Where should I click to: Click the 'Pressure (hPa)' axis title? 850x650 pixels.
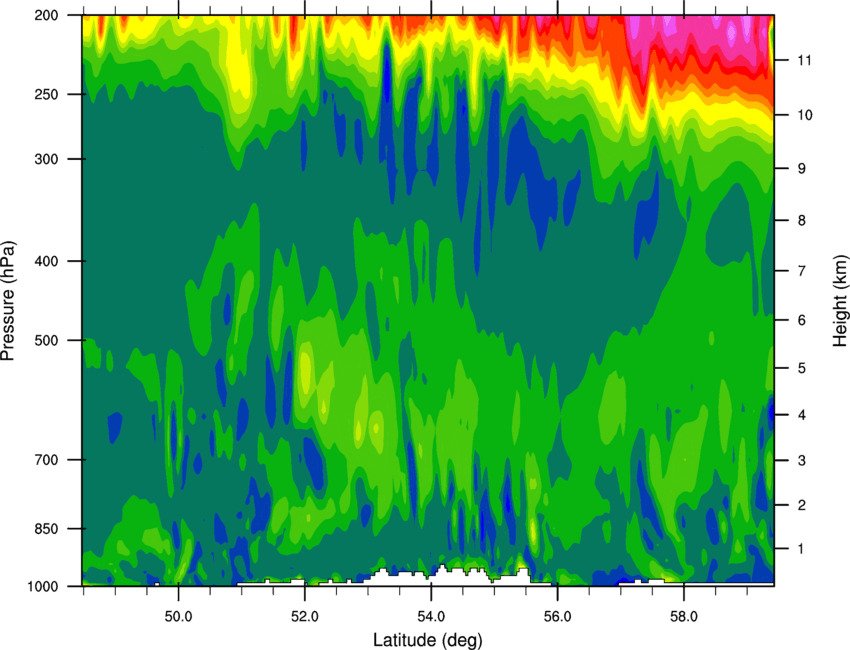pos(8,300)
